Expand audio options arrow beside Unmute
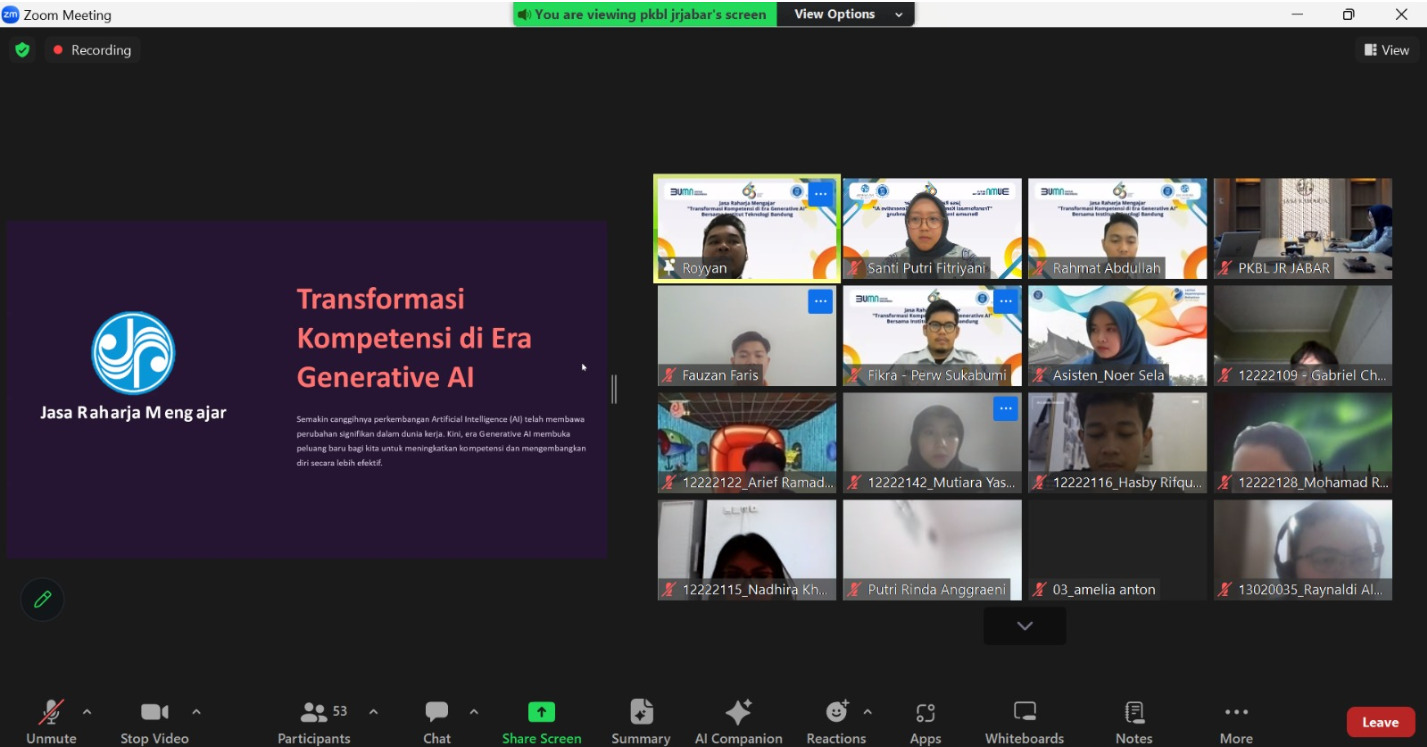 tap(87, 712)
